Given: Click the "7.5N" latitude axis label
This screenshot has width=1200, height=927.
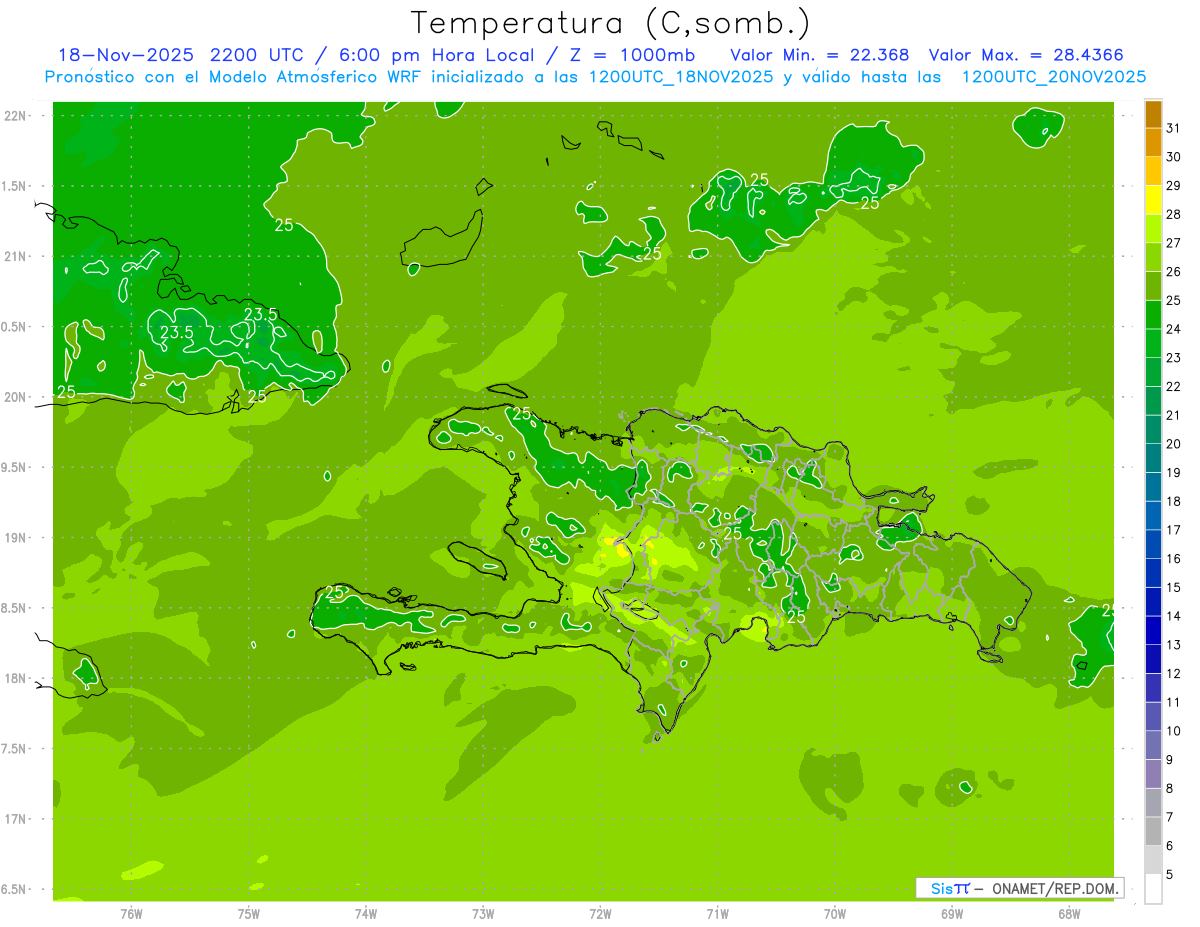Looking at the screenshot, I should 15,748.
